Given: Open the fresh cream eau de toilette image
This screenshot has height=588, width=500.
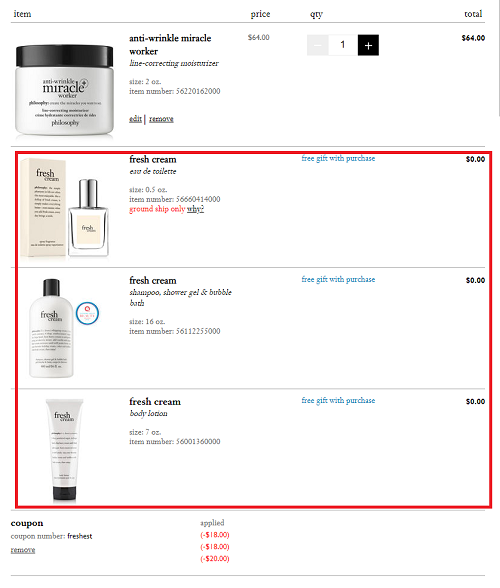Looking at the screenshot, I should pyautogui.click(x=65, y=208).
